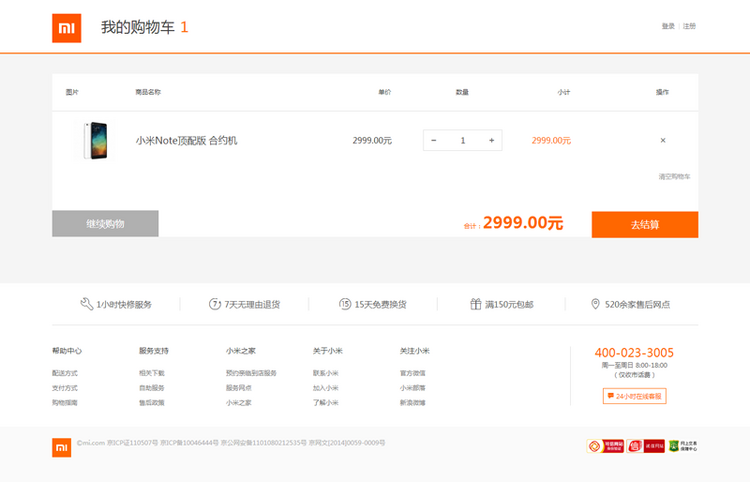
Task: Open the 购物指南 footer link
Action: pyautogui.click(x=65, y=403)
